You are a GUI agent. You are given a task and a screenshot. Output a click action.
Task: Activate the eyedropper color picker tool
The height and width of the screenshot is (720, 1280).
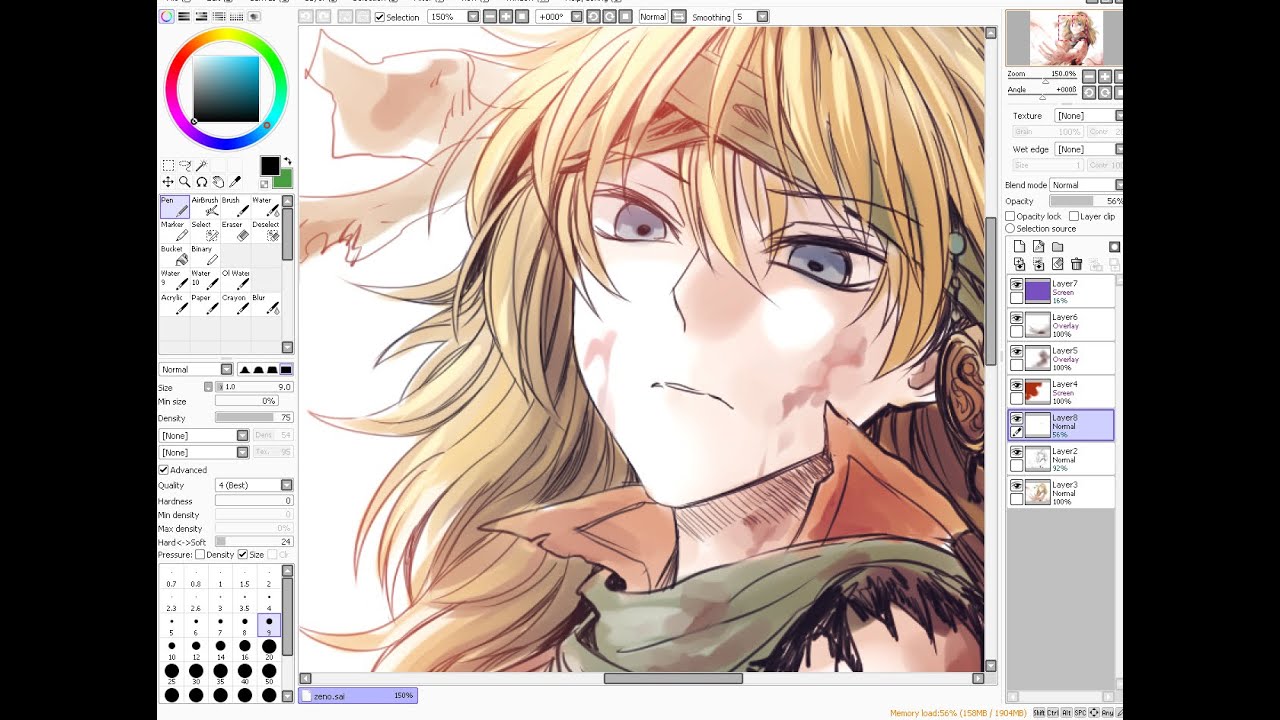tap(235, 182)
